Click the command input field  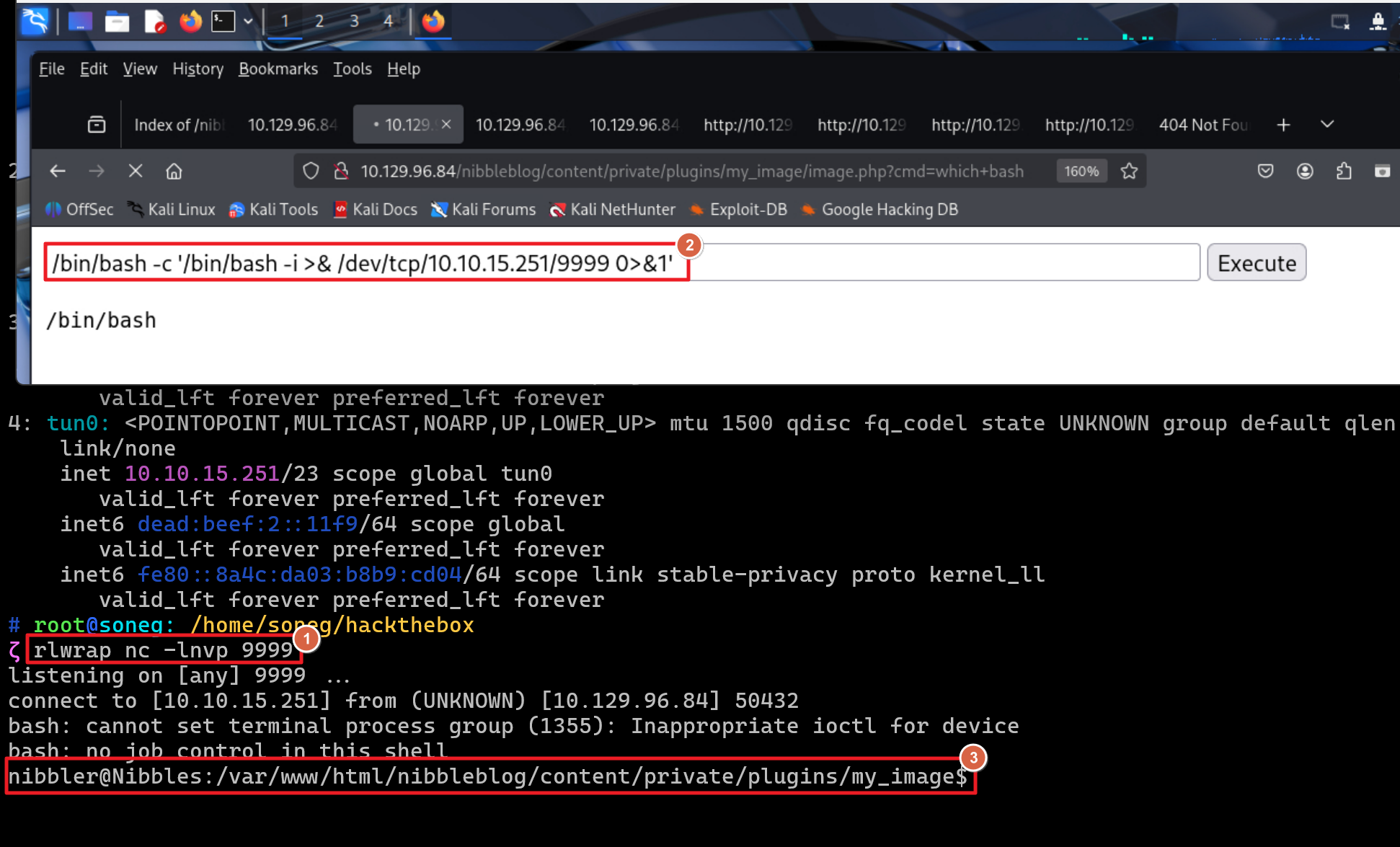point(937,263)
